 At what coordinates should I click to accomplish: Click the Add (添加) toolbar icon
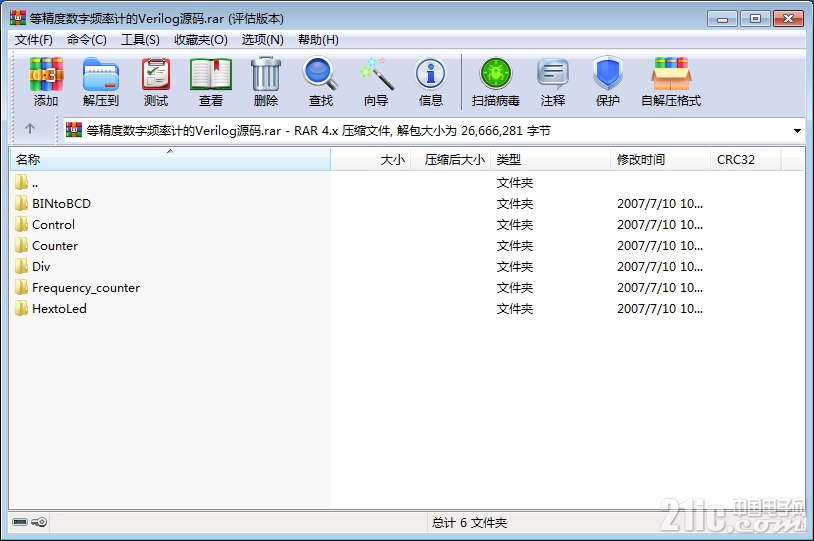tap(46, 75)
